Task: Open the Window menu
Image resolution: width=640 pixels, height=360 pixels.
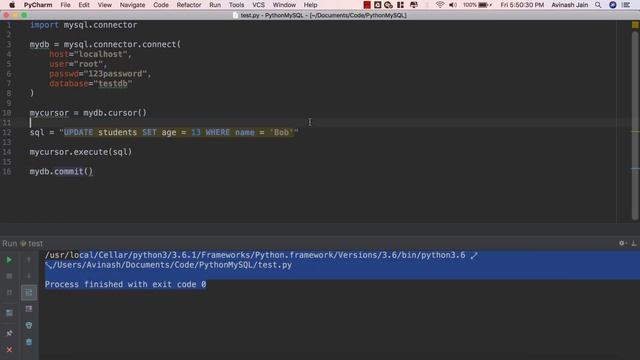Action: pyautogui.click(x=284, y=5)
